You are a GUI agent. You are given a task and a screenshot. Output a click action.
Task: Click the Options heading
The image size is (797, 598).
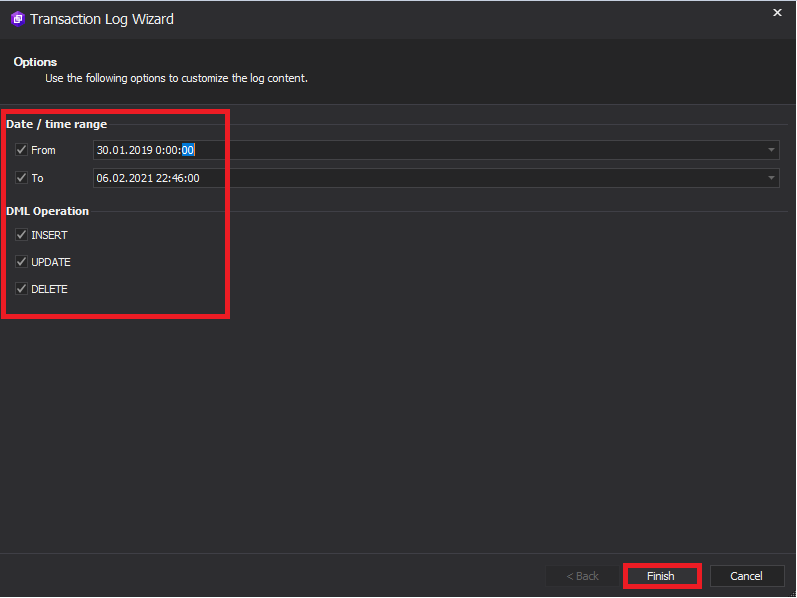click(35, 62)
